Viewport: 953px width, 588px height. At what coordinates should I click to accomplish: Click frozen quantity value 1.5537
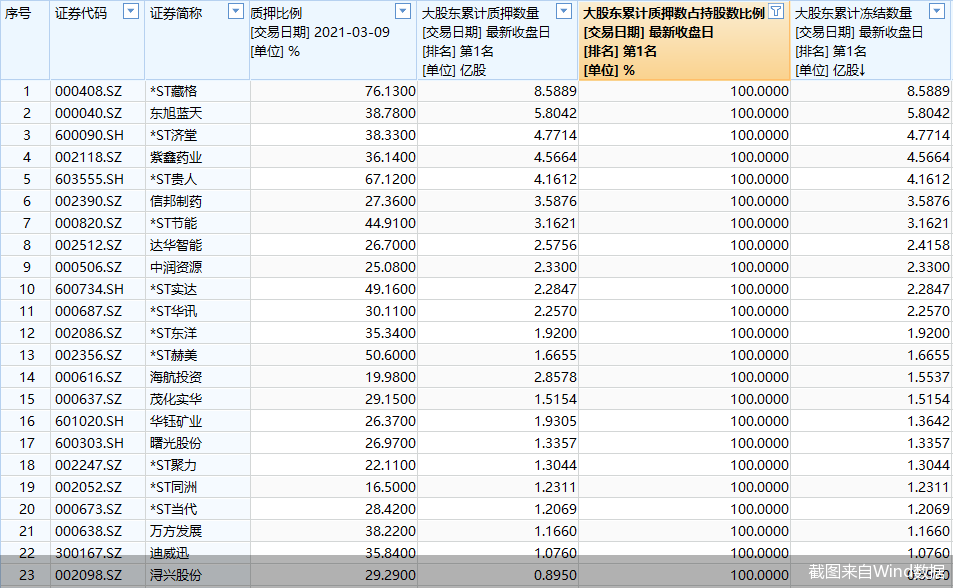coord(928,377)
